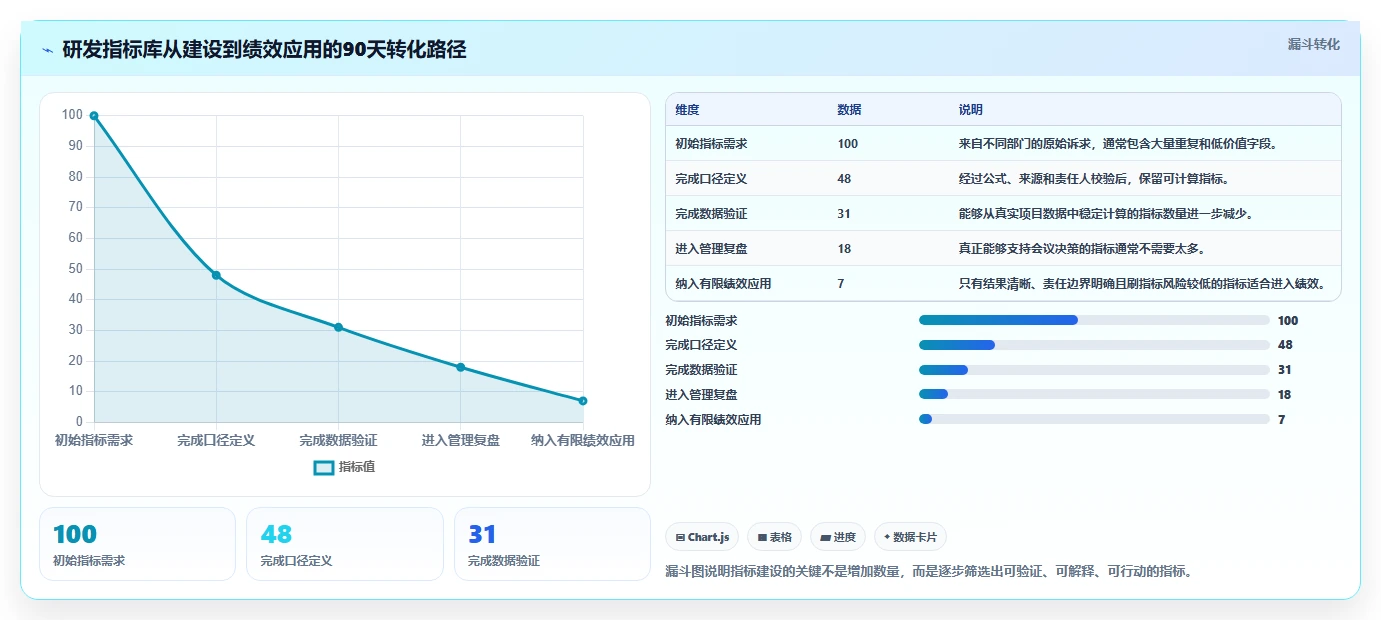The width and height of the screenshot is (1381, 620).
Task: Click the 说明 column header
Action: [x=971, y=110]
